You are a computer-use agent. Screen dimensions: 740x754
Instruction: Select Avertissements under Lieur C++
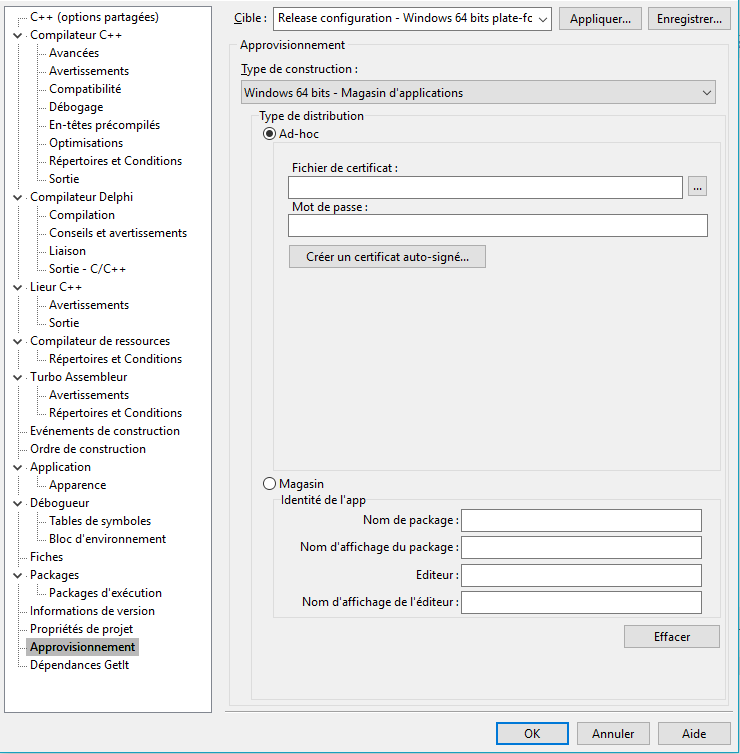[x=89, y=305]
